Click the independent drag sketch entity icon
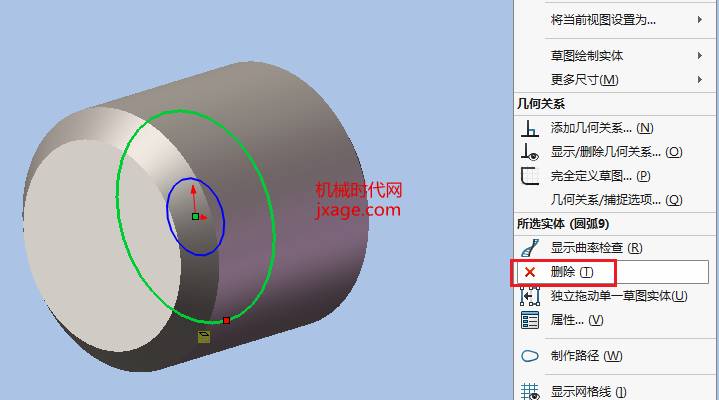The height and width of the screenshot is (400, 719). click(x=530, y=296)
